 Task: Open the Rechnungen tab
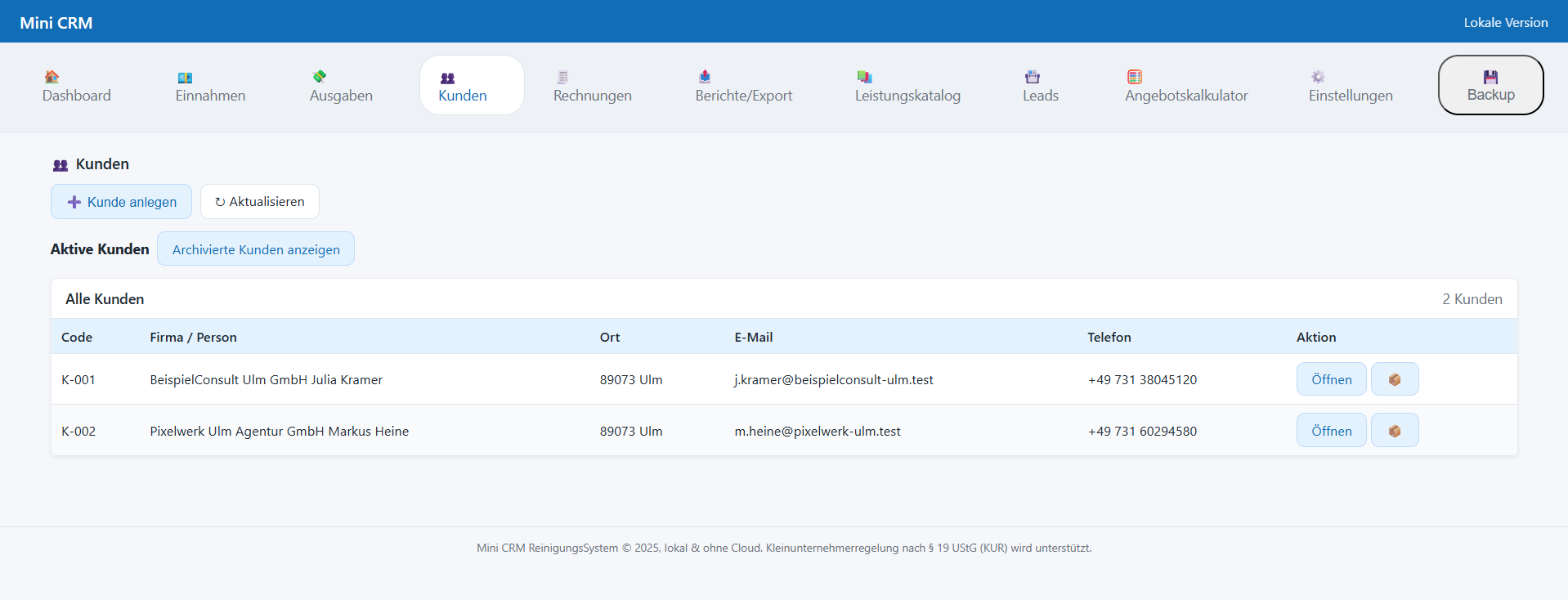tap(592, 86)
